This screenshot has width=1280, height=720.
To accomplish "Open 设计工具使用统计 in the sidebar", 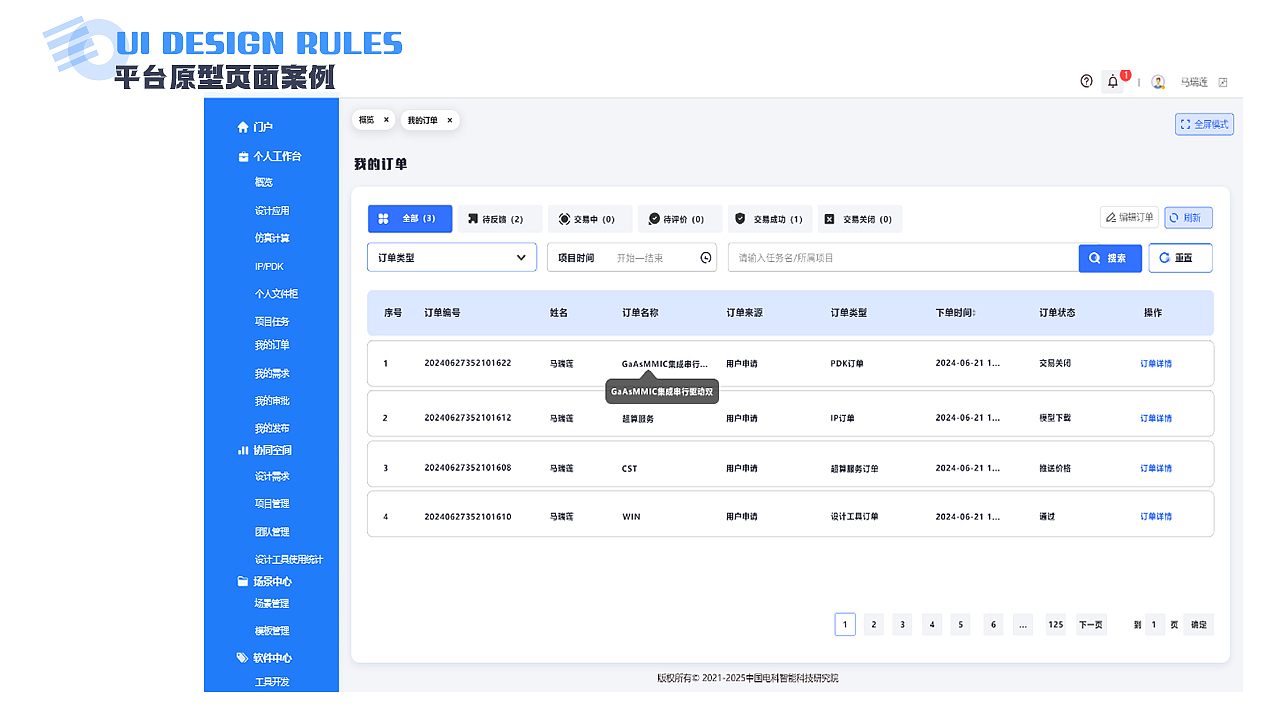I will point(289,560).
